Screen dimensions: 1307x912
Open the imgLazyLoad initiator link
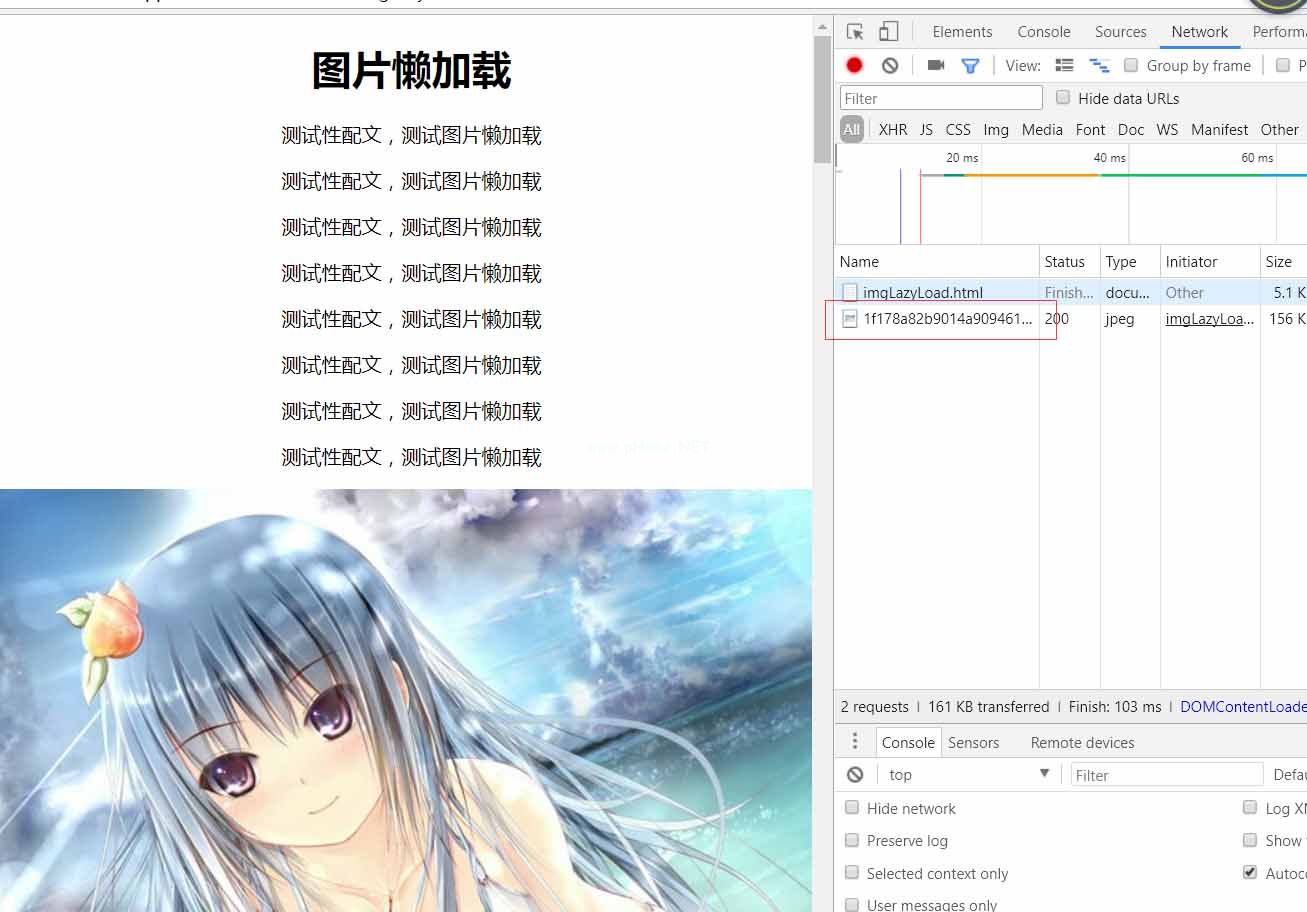point(1209,319)
